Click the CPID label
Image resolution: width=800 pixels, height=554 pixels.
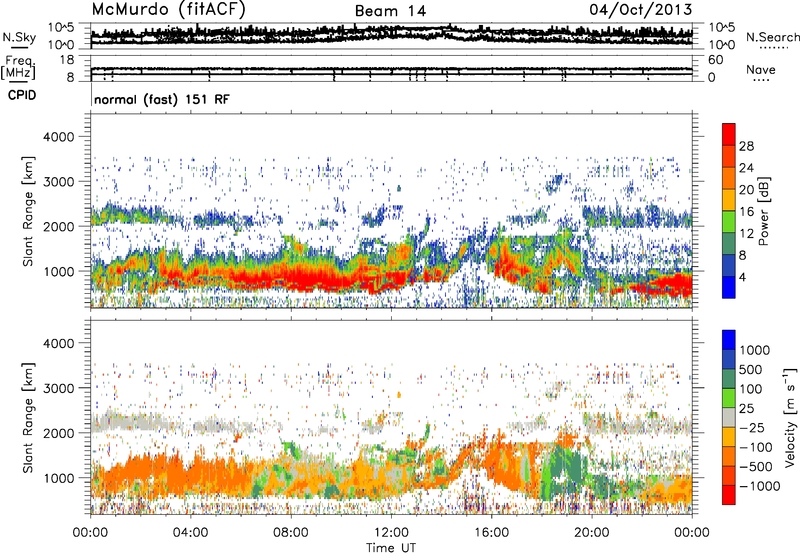coord(22,95)
